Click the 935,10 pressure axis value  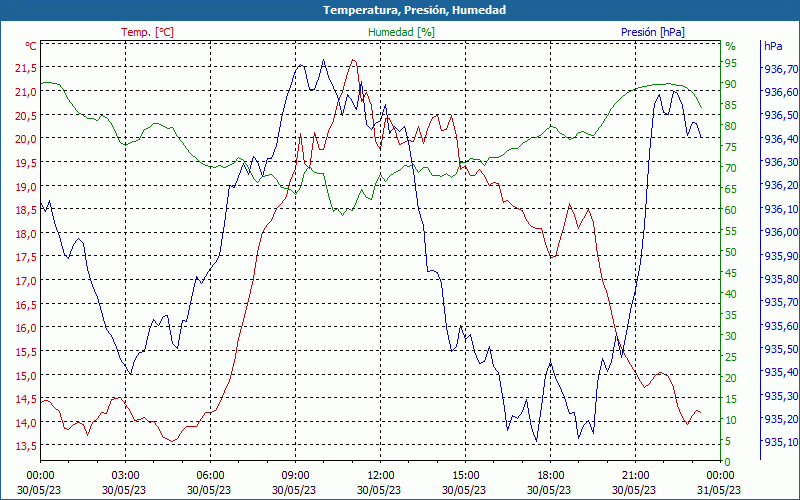tap(780, 442)
